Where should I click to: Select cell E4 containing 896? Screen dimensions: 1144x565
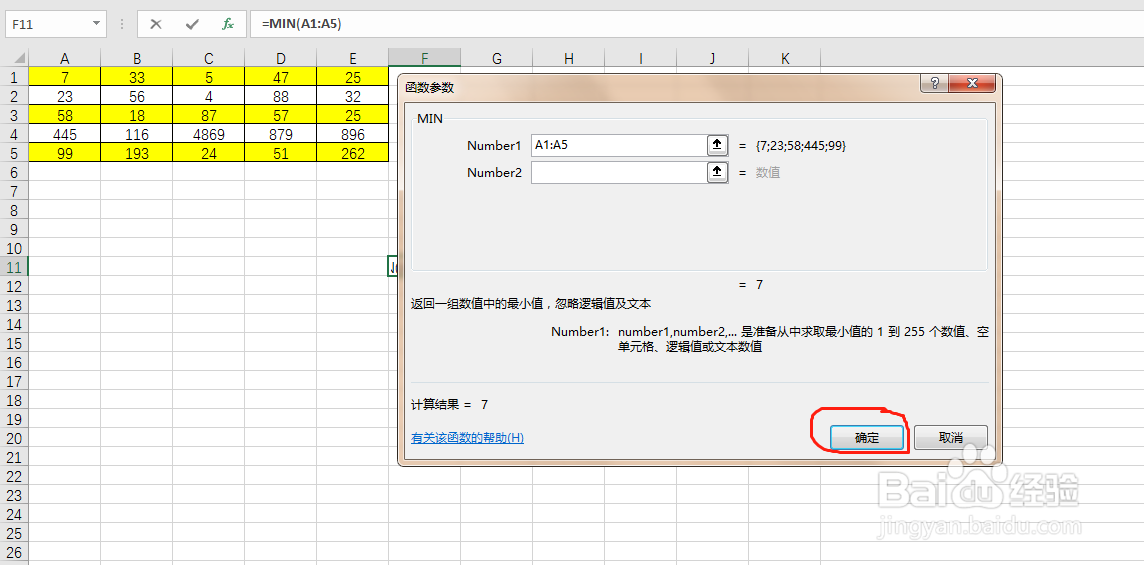tap(352, 134)
